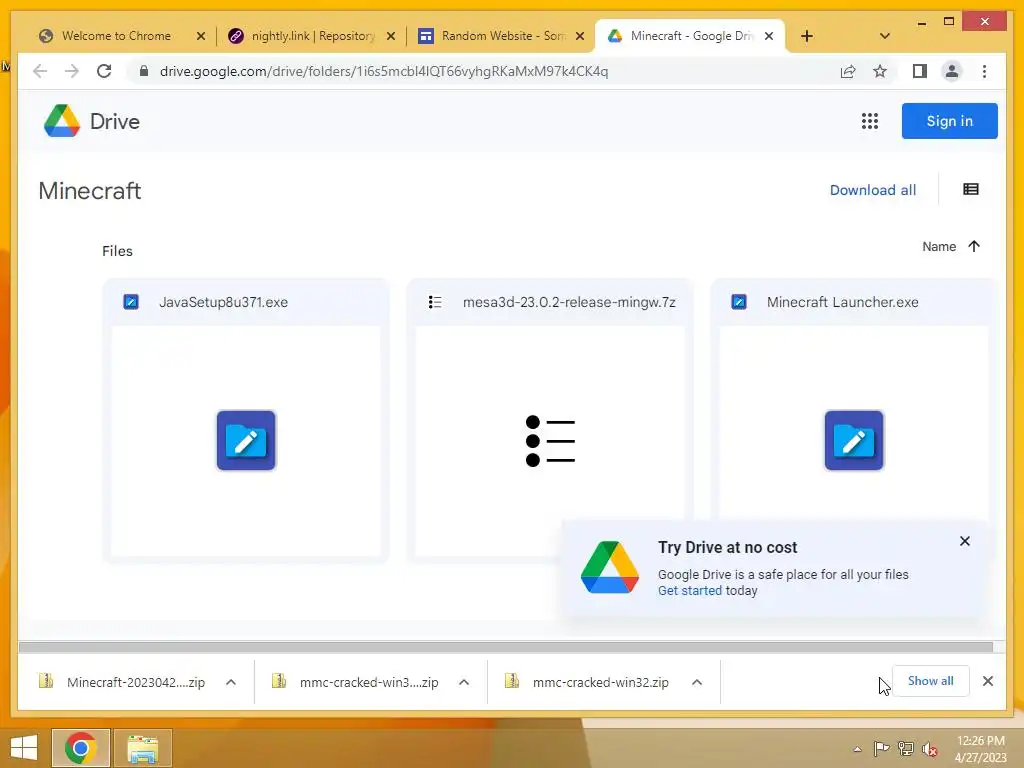Viewport: 1024px width, 768px height.
Task: Click the JavaSetup8u371.exe file name
Action: point(223,302)
